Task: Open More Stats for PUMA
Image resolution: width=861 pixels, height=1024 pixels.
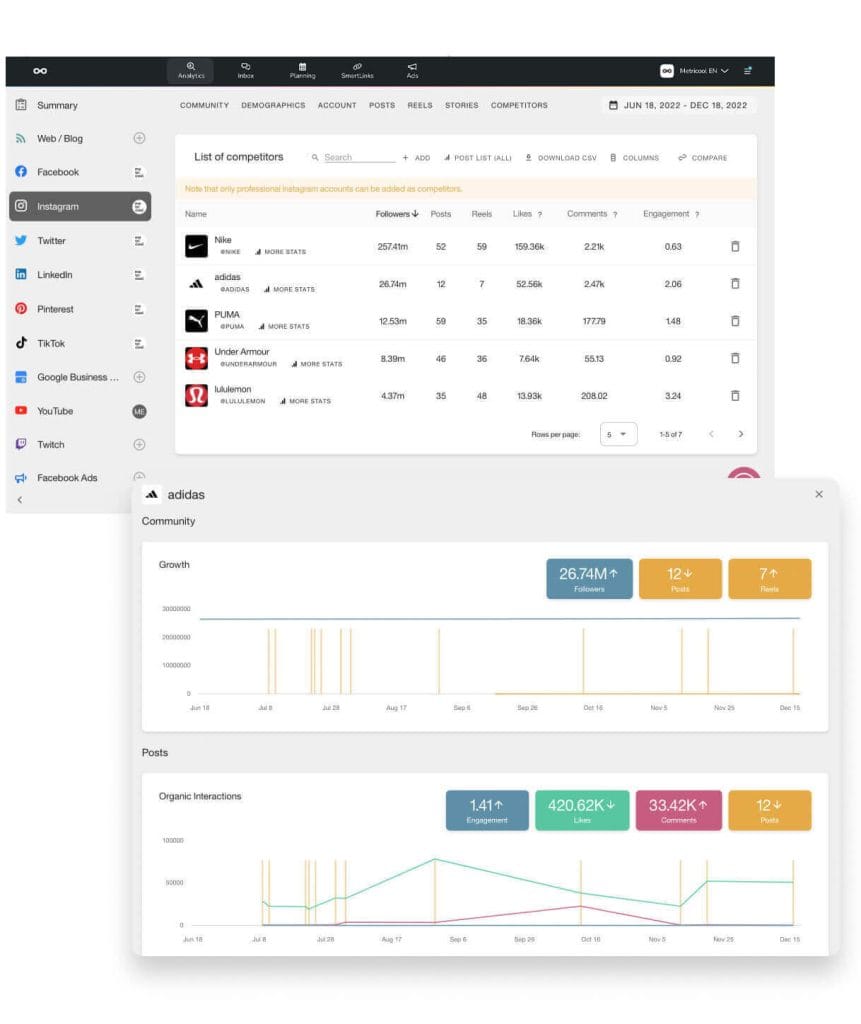Action: [x=284, y=326]
